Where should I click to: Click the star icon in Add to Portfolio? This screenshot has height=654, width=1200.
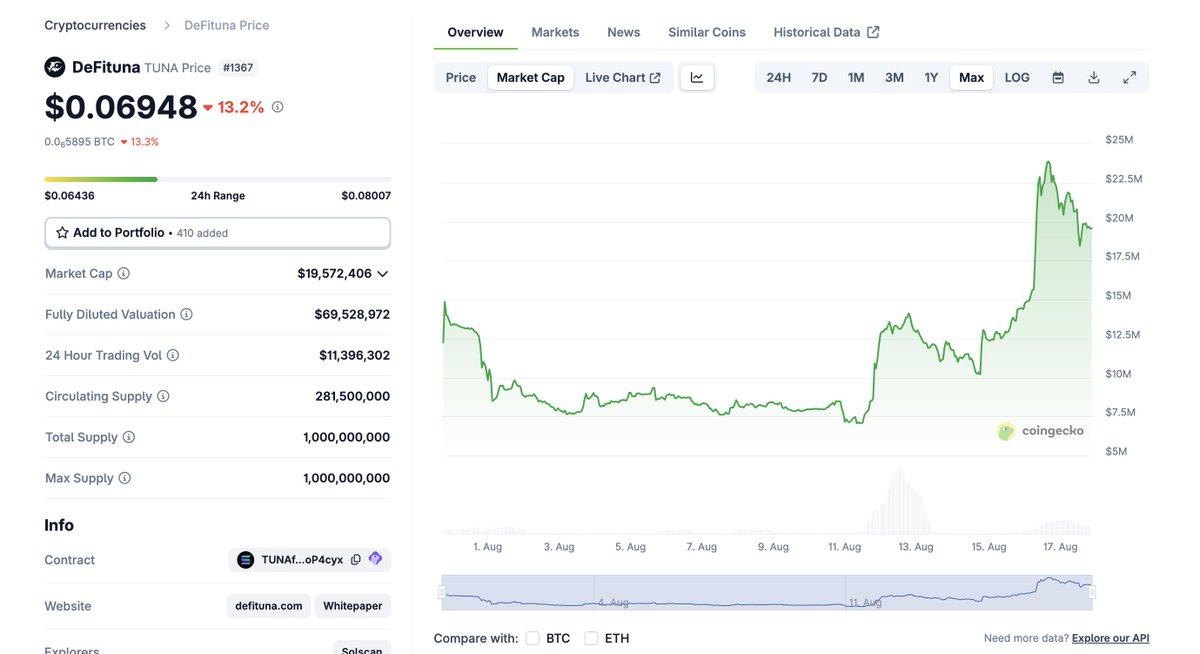pyautogui.click(x=62, y=233)
